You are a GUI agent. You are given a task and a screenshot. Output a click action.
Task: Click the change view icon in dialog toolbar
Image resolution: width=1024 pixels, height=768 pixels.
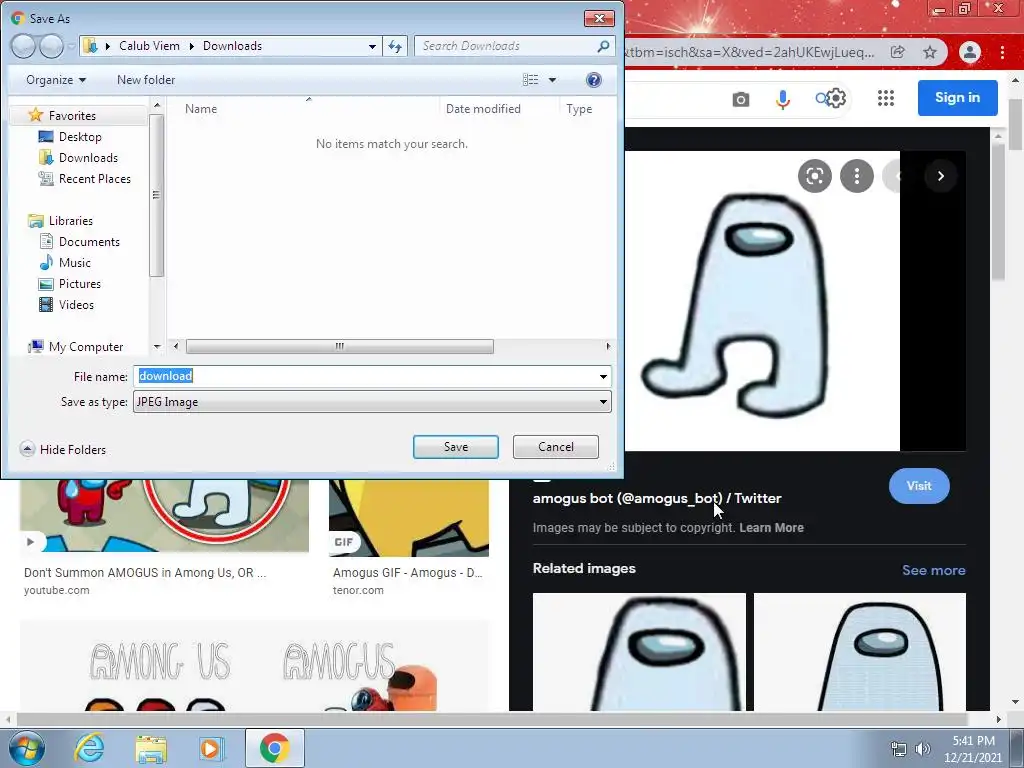(531, 80)
